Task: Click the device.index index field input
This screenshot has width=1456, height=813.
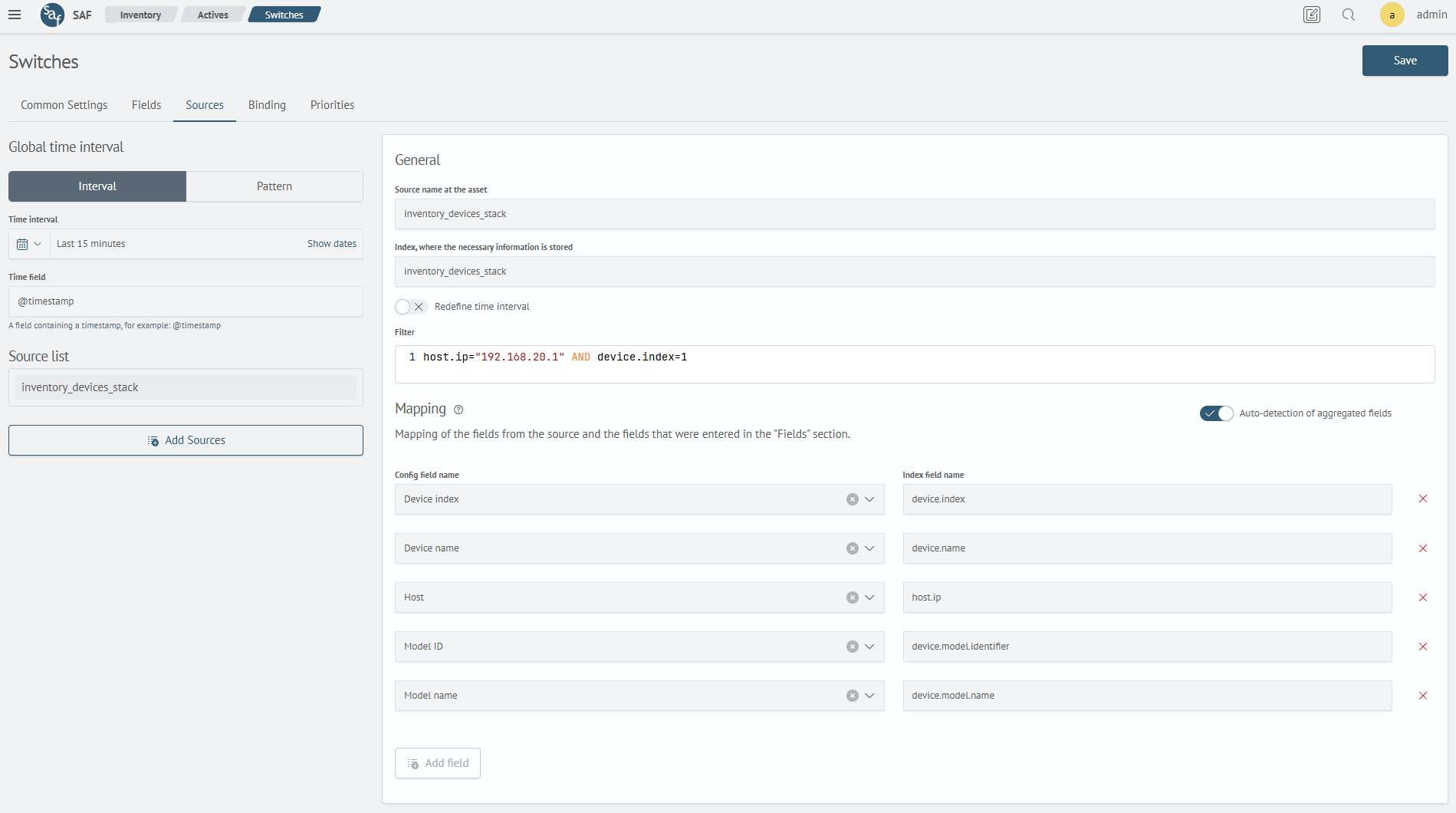Action: pyautogui.click(x=1147, y=499)
